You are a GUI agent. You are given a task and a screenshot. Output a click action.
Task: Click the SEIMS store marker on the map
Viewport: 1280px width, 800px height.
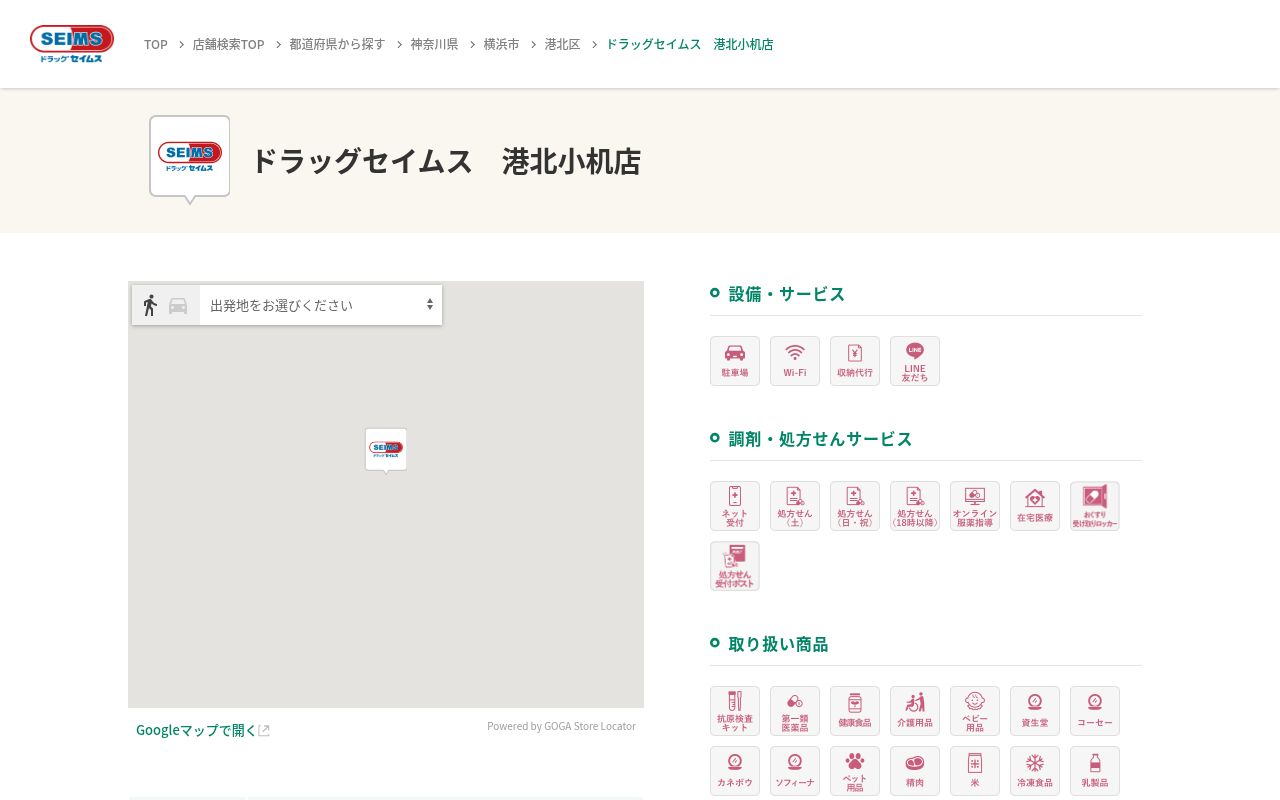coord(386,450)
